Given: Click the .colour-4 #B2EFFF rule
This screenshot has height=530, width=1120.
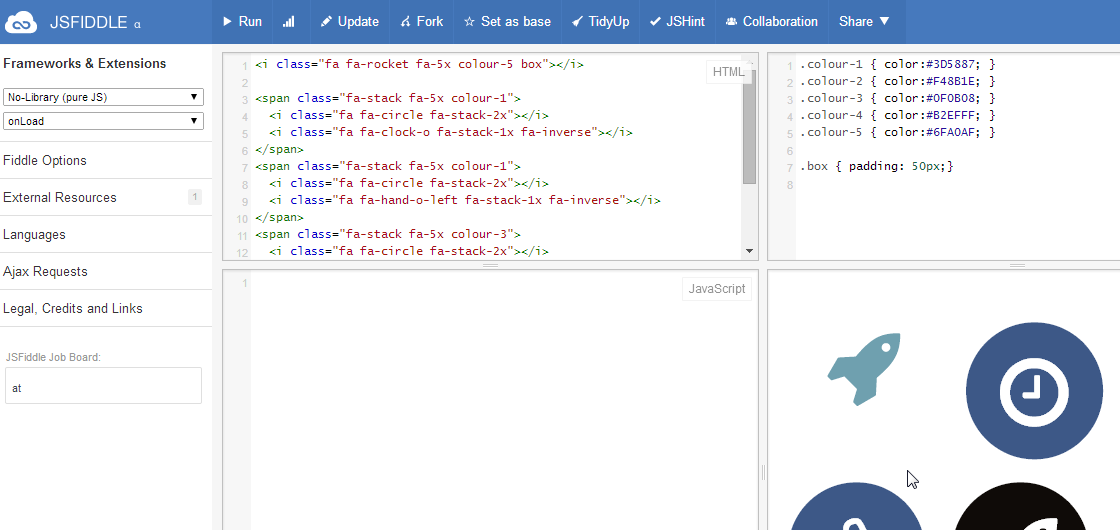Looking at the screenshot, I should point(897,115).
